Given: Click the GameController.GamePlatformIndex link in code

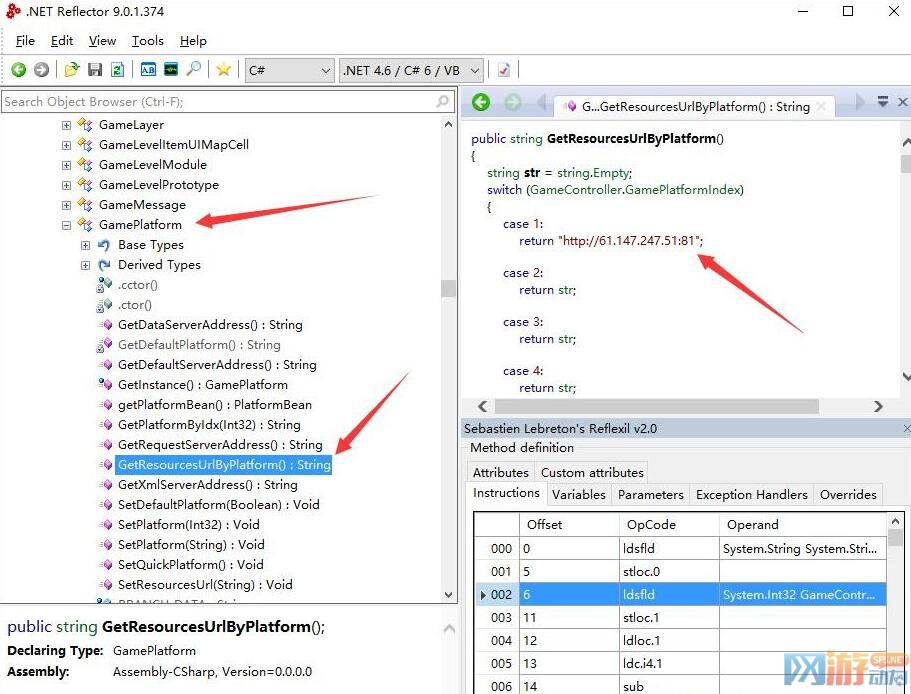Looking at the screenshot, I should pos(635,190).
